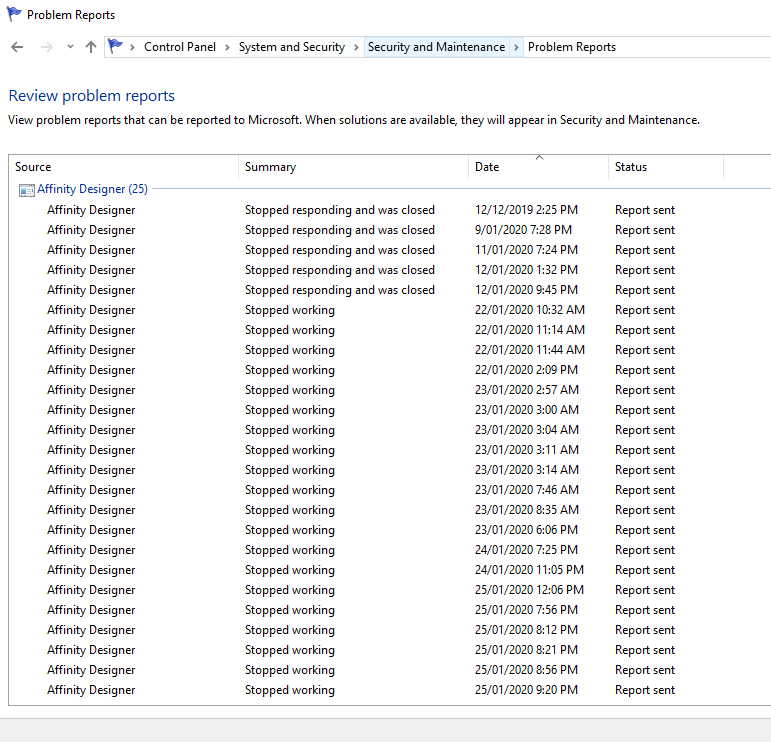Click the flag icon in the address bar

(x=115, y=46)
